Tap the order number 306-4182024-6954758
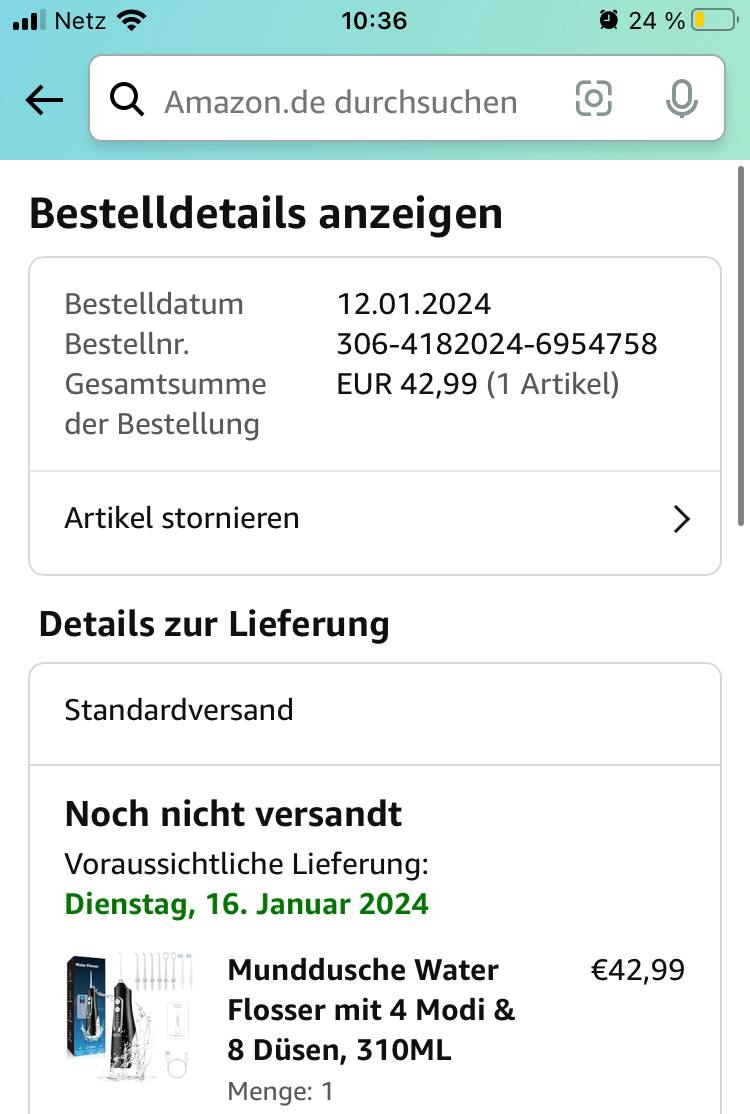750x1114 pixels. click(496, 344)
